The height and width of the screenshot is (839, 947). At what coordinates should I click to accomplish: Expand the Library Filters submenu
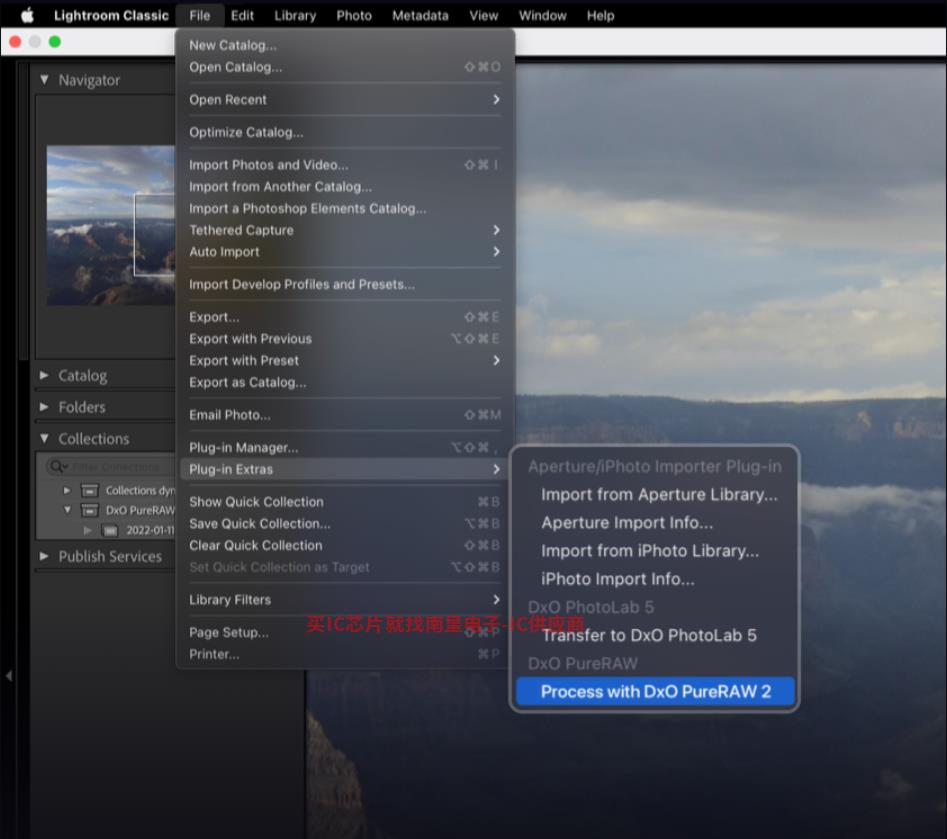coord(345,600)
